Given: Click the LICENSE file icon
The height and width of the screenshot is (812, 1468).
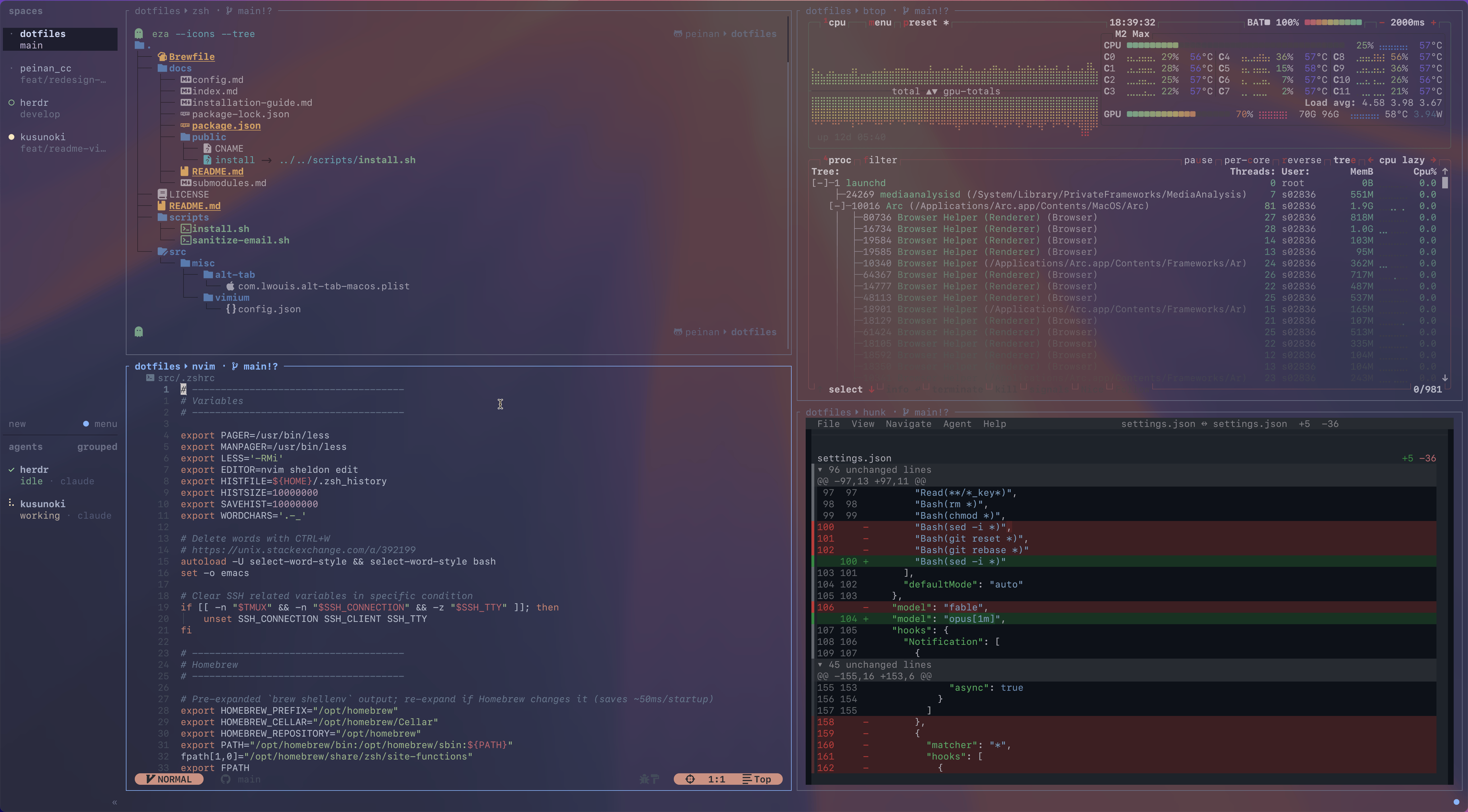Looking at the screenshot, I should click(x=162, y=194).
